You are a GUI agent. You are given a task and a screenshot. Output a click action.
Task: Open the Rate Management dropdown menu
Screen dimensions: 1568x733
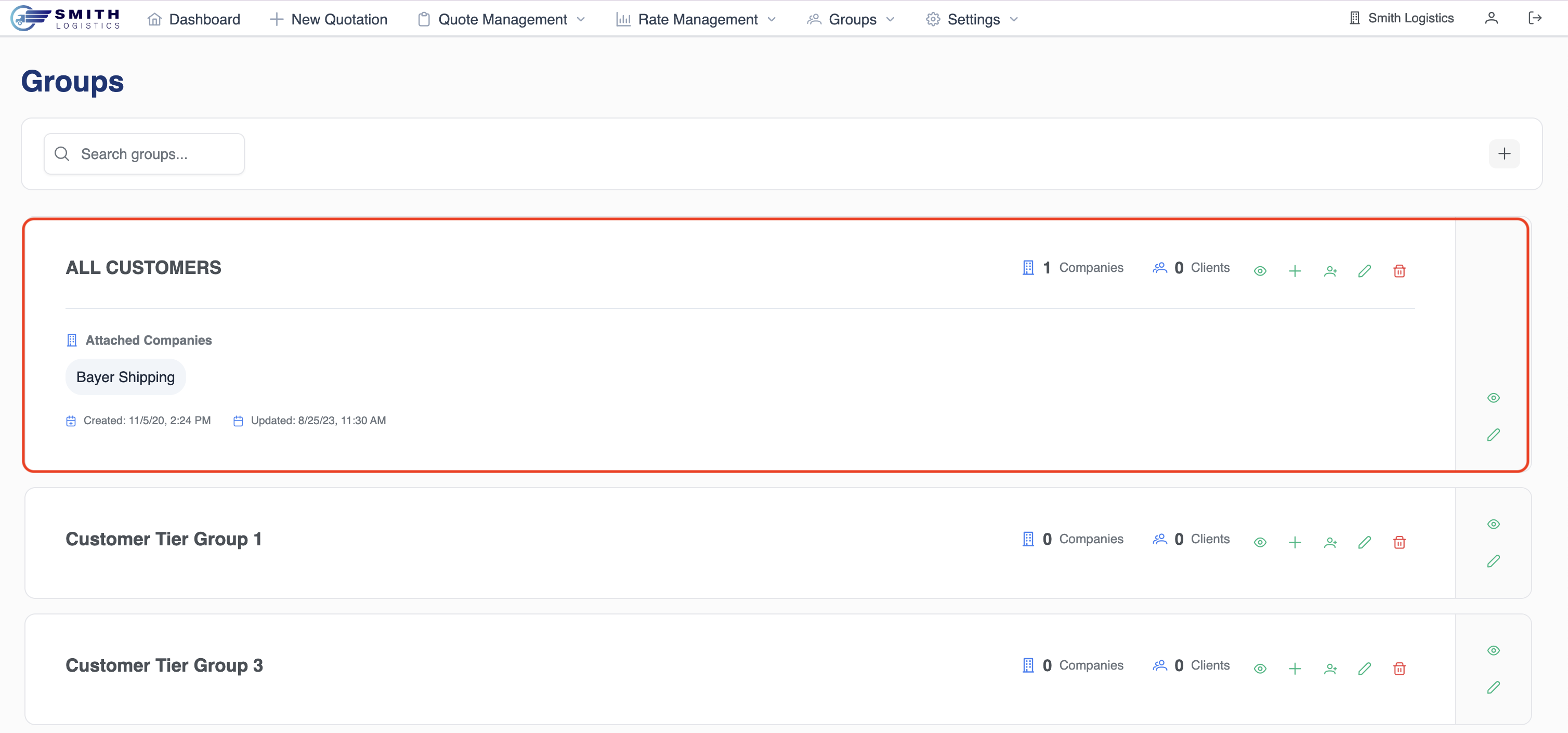point(697,19)
